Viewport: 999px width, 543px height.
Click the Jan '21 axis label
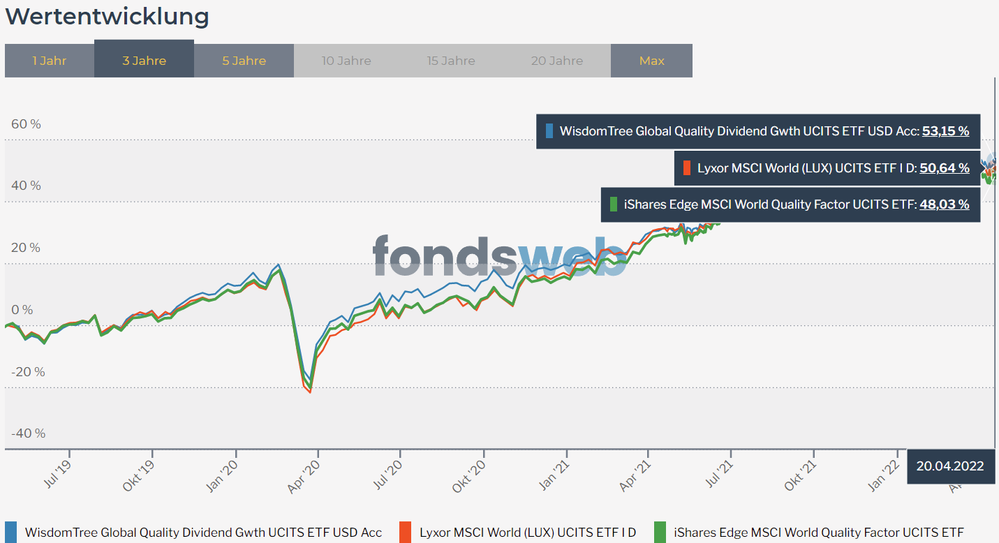pyautogui.click(x=554, y=475)
